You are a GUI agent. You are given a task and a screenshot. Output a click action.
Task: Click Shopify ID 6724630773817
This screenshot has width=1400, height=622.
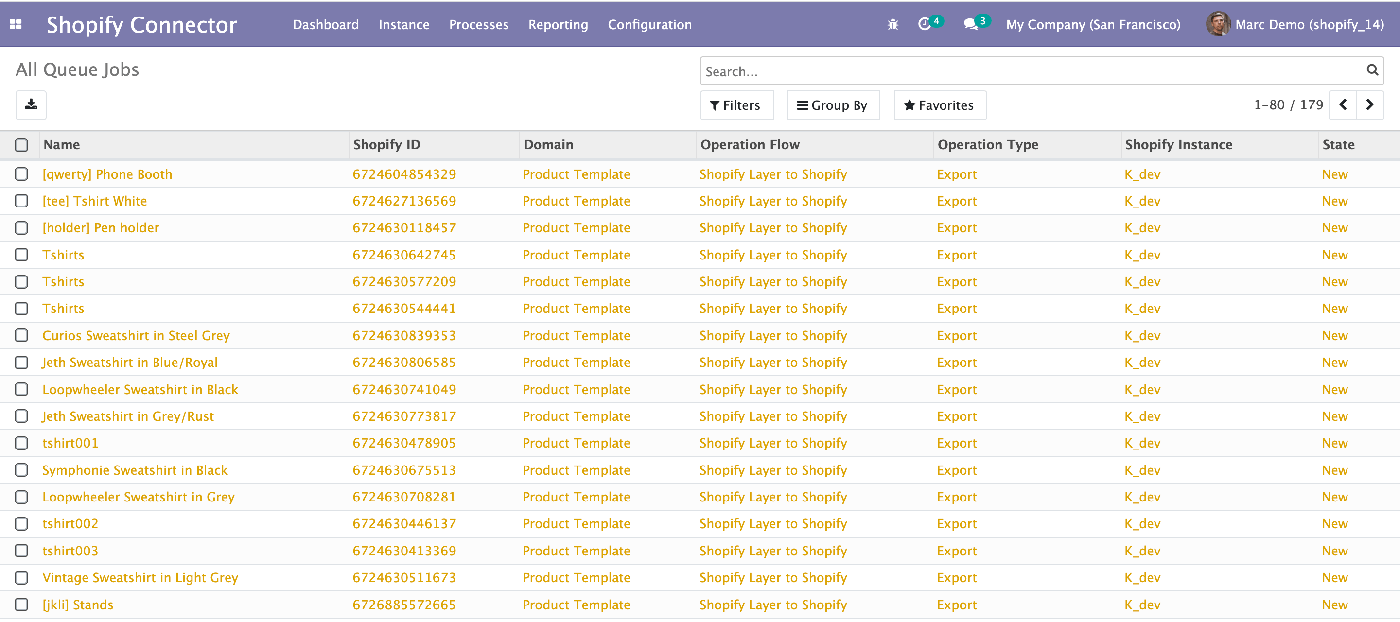coord(404,417)
